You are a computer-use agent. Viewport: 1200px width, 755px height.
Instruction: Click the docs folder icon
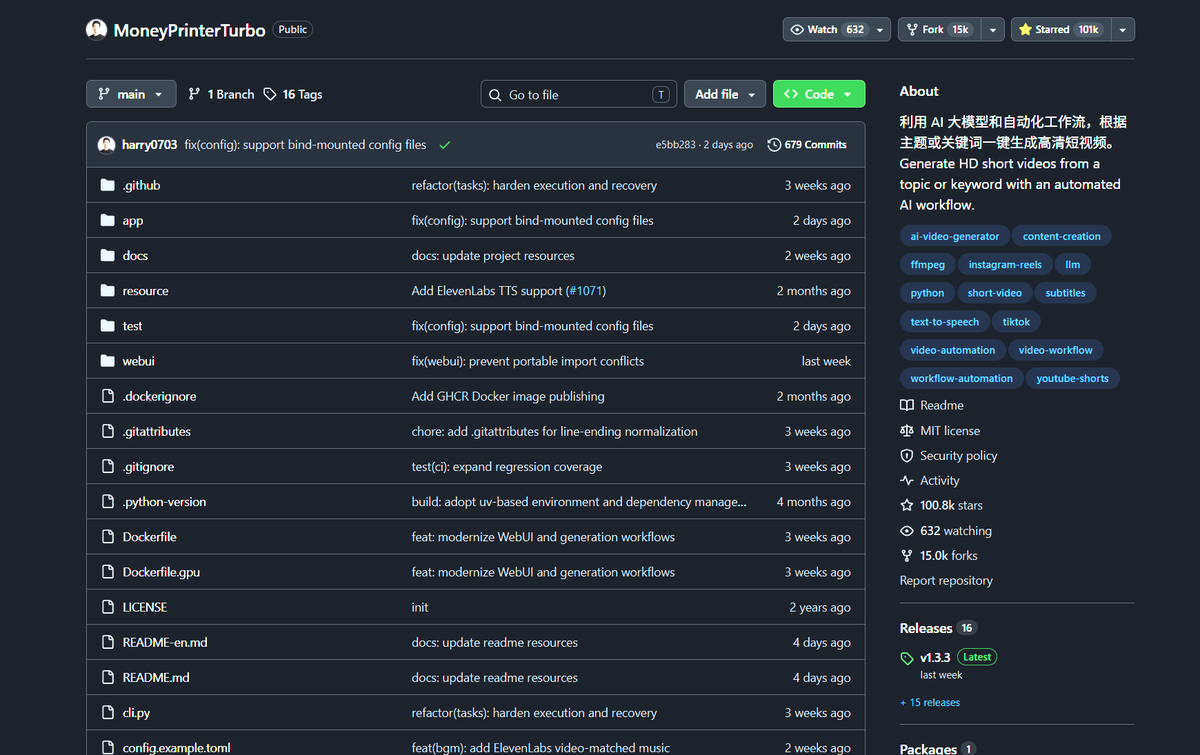108,255
